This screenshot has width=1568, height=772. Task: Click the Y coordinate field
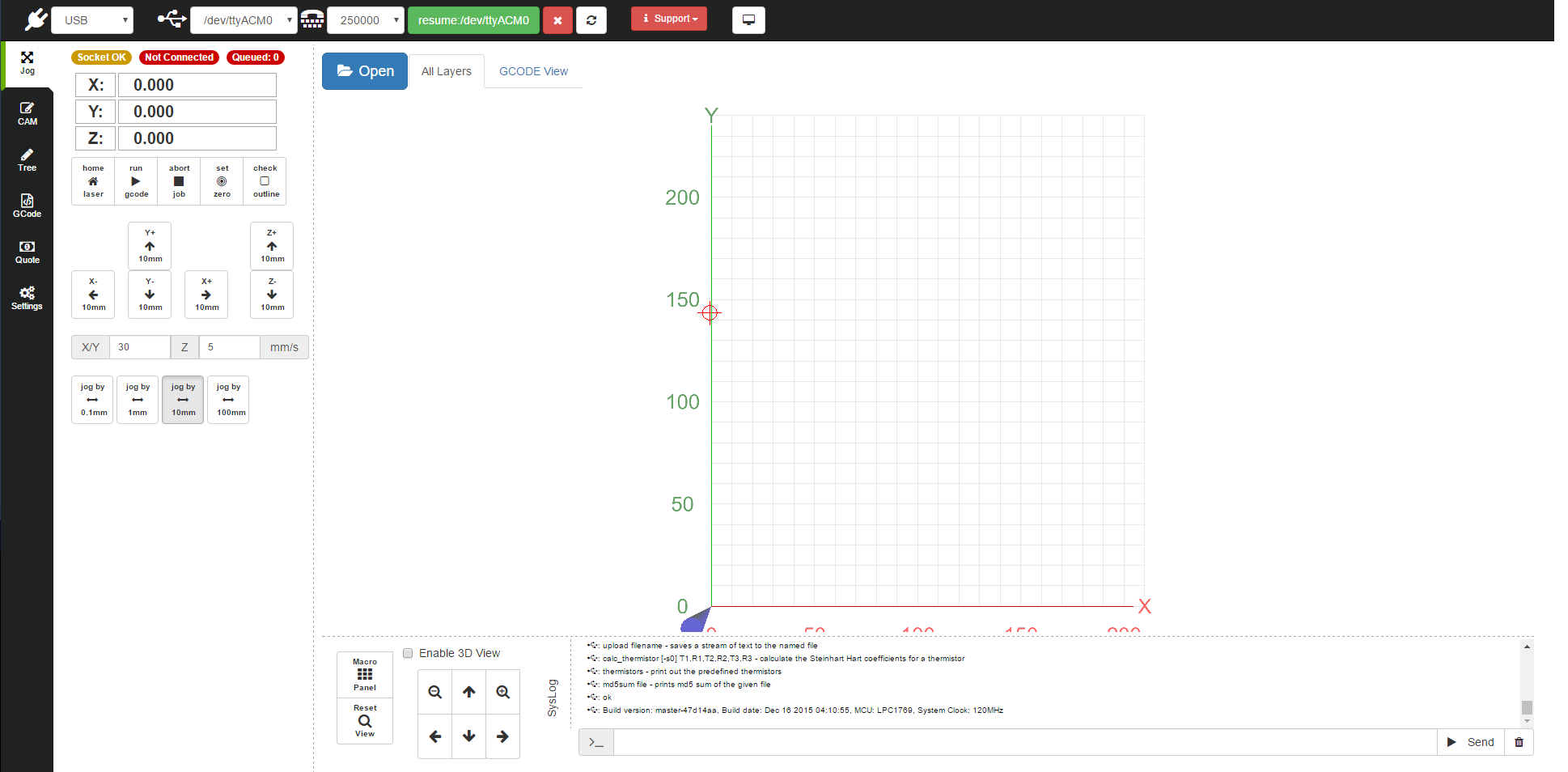[x=197, y=112]
